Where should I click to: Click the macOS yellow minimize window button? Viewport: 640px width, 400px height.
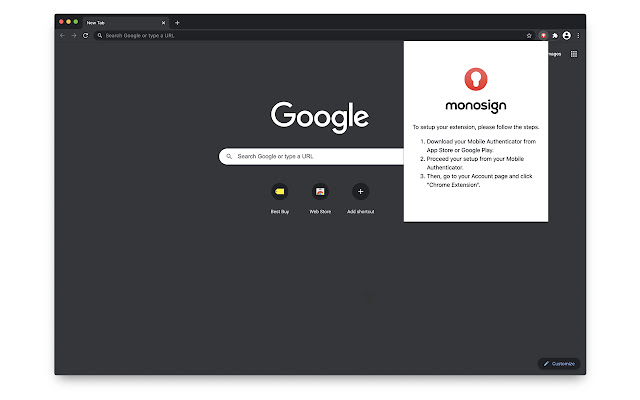69,22
